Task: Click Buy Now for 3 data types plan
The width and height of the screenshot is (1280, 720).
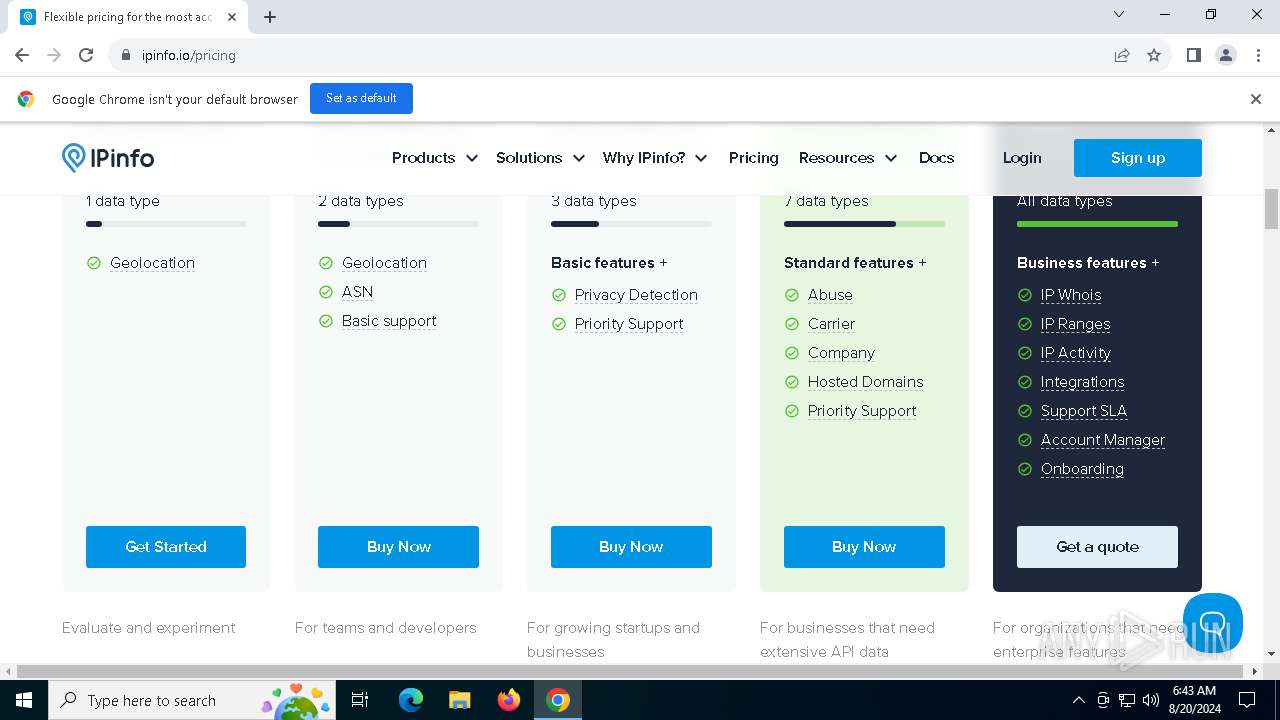Action: [631, 547]
